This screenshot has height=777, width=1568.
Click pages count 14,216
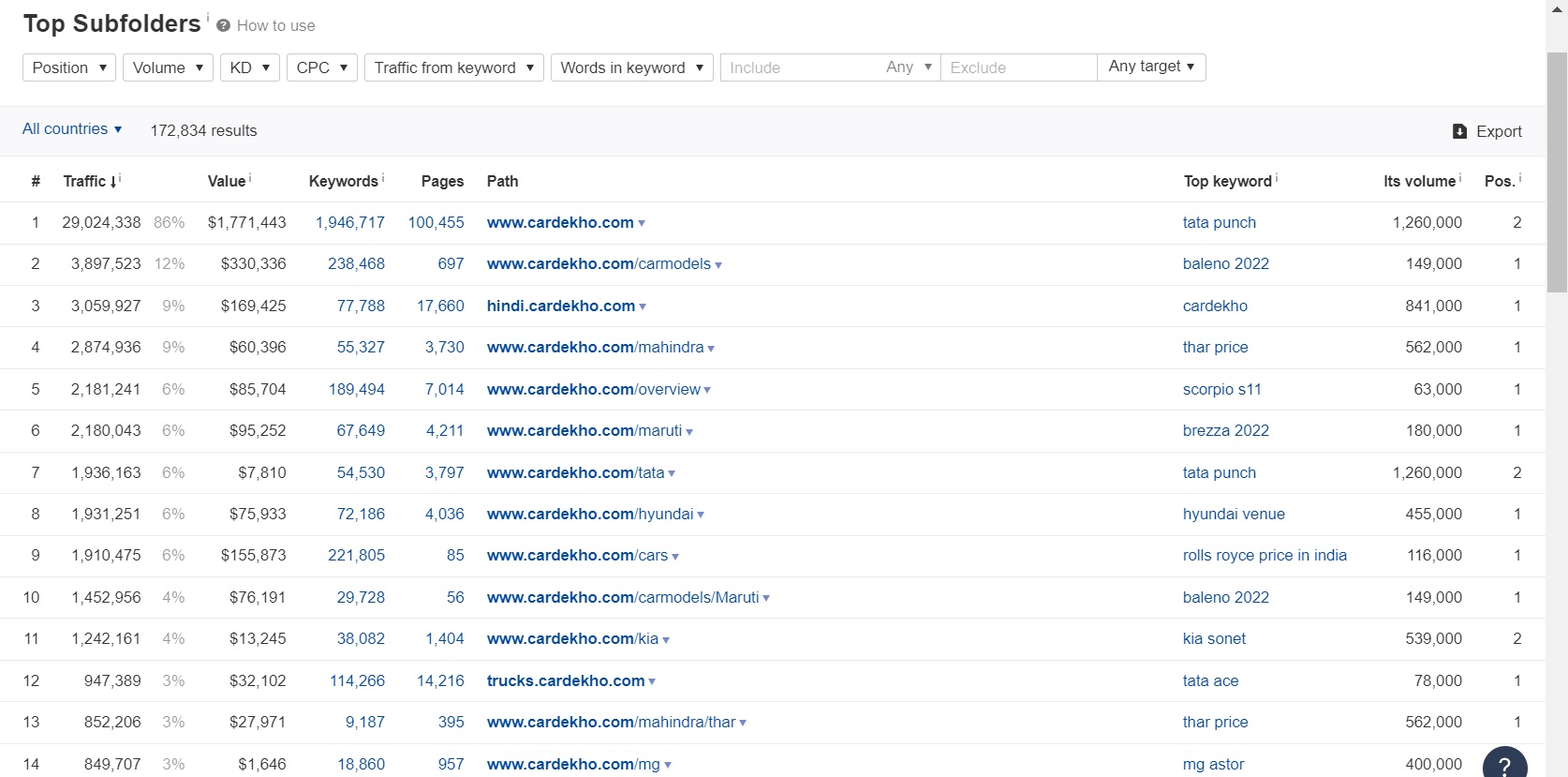[440, 680]
